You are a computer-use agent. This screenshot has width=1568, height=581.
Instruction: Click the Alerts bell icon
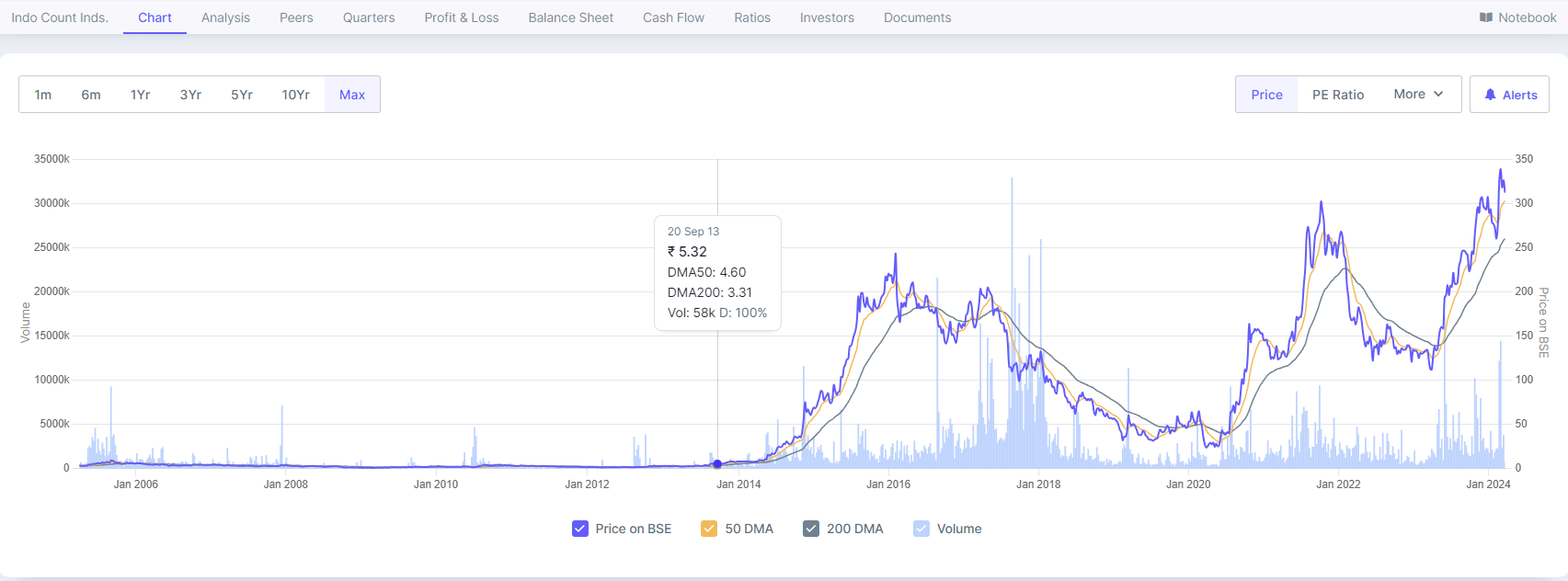pyautogui.click(x=1490, y=95)
